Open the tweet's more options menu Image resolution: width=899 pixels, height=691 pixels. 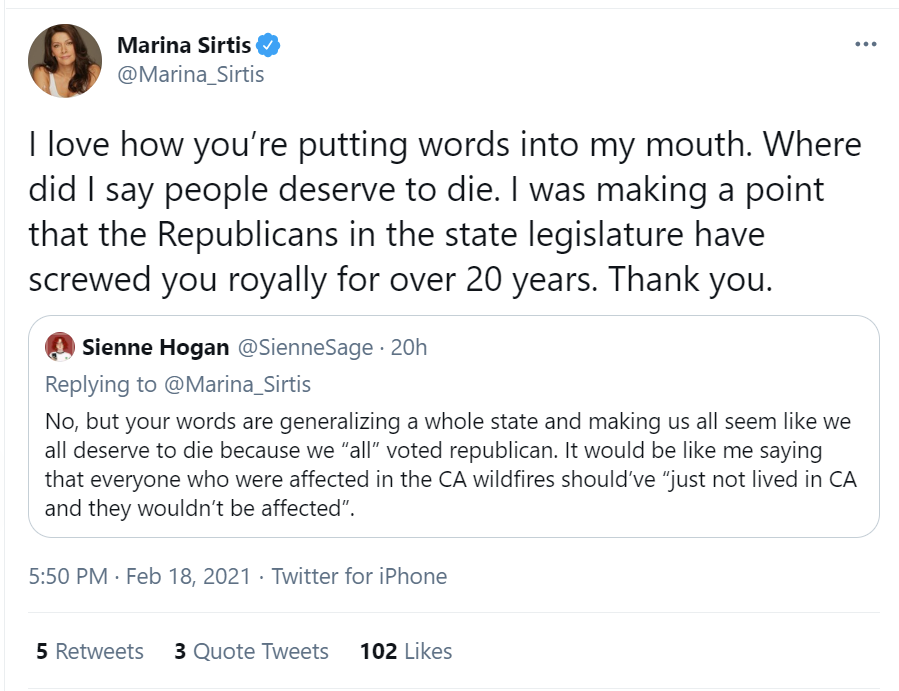point(864,45)
